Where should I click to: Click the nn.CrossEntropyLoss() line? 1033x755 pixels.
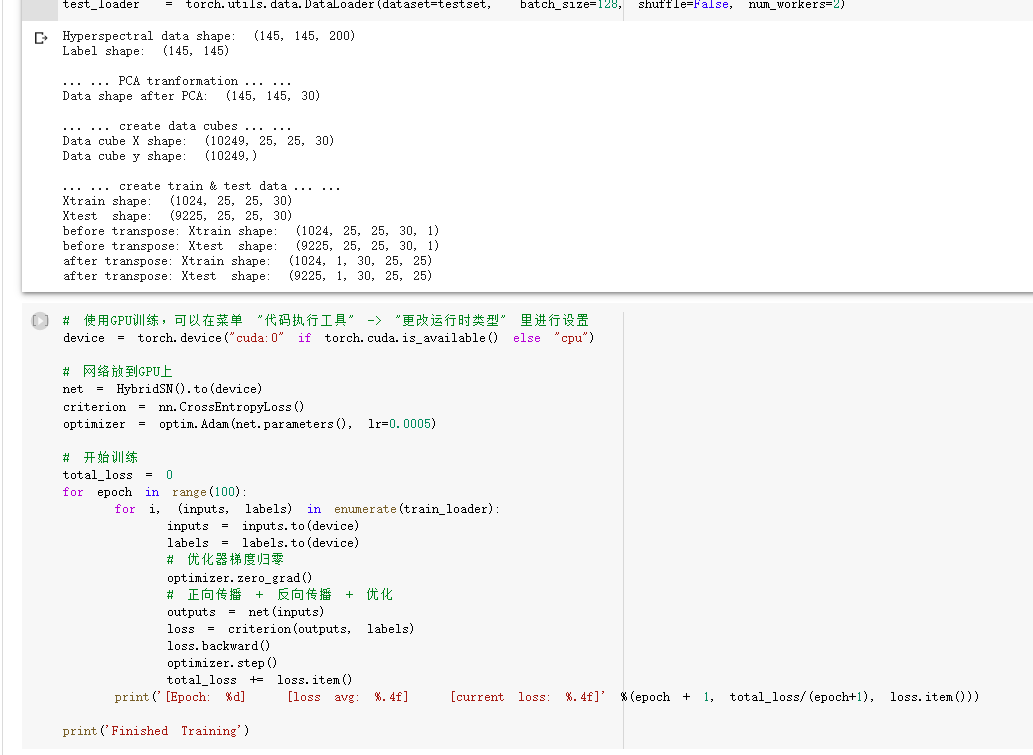pos(184,407)
